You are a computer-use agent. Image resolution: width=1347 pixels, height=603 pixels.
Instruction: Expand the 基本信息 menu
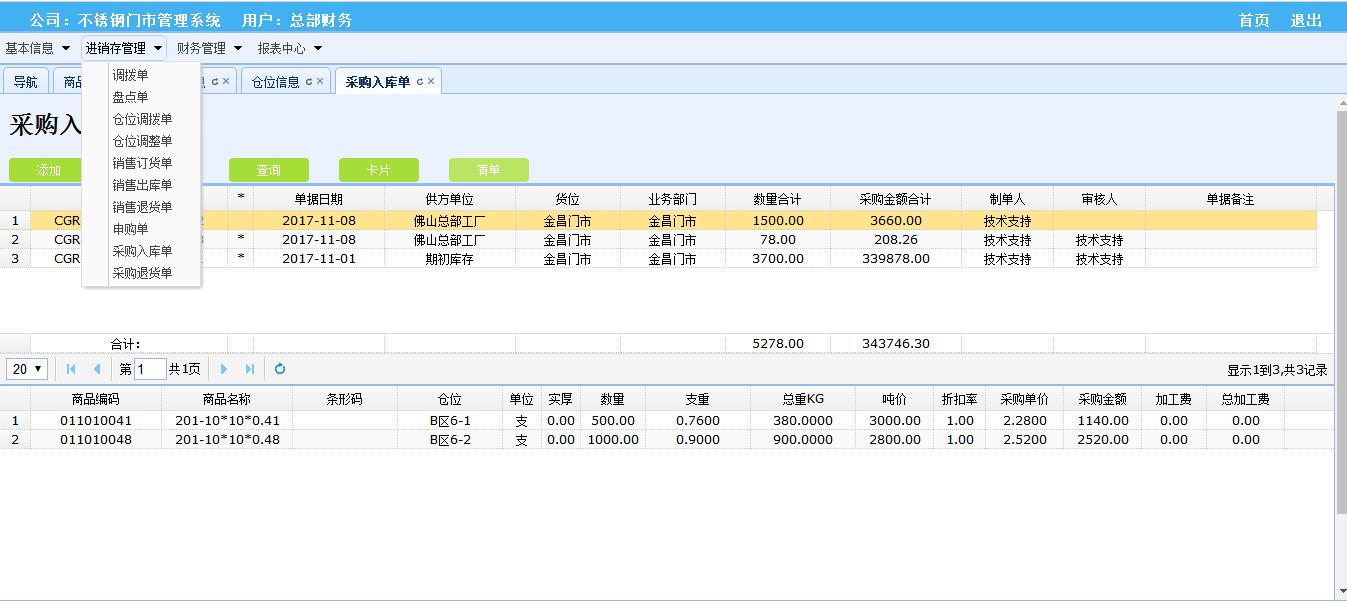38,48
